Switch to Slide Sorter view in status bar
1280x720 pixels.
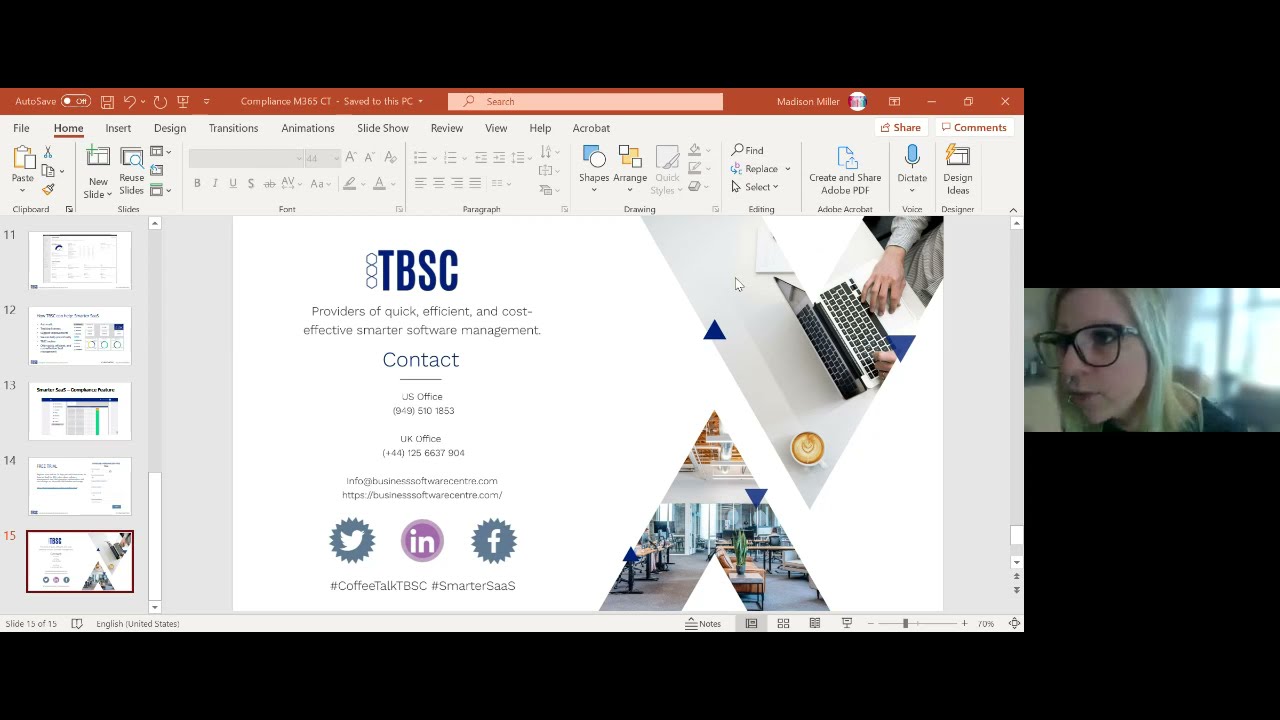coord(783,623)
